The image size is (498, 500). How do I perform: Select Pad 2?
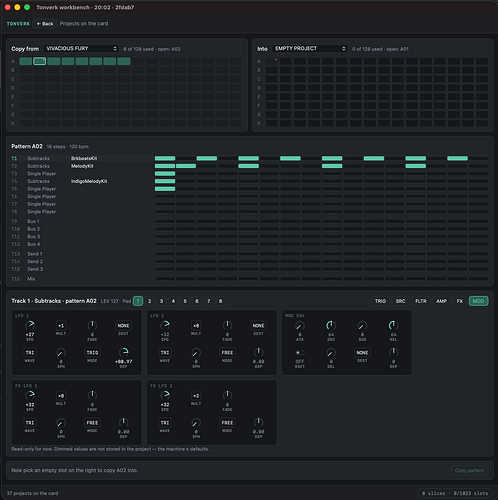tap(150, 301)
